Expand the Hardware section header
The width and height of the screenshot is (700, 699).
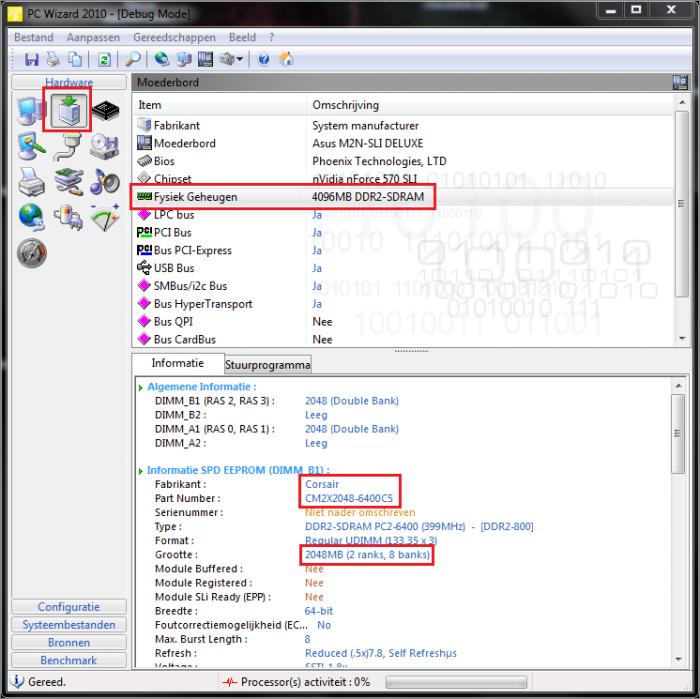[69, 82]
